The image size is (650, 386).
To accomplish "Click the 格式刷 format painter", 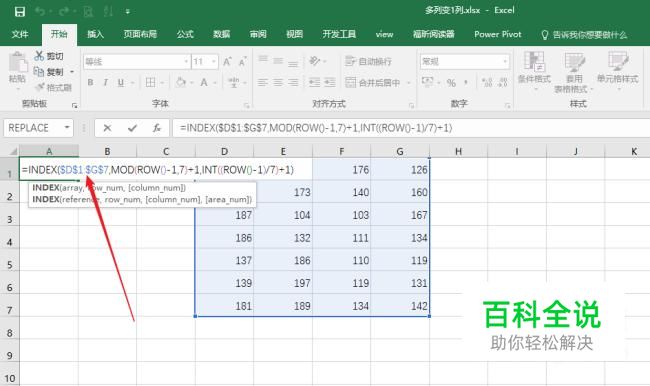I will pos(53,87).
